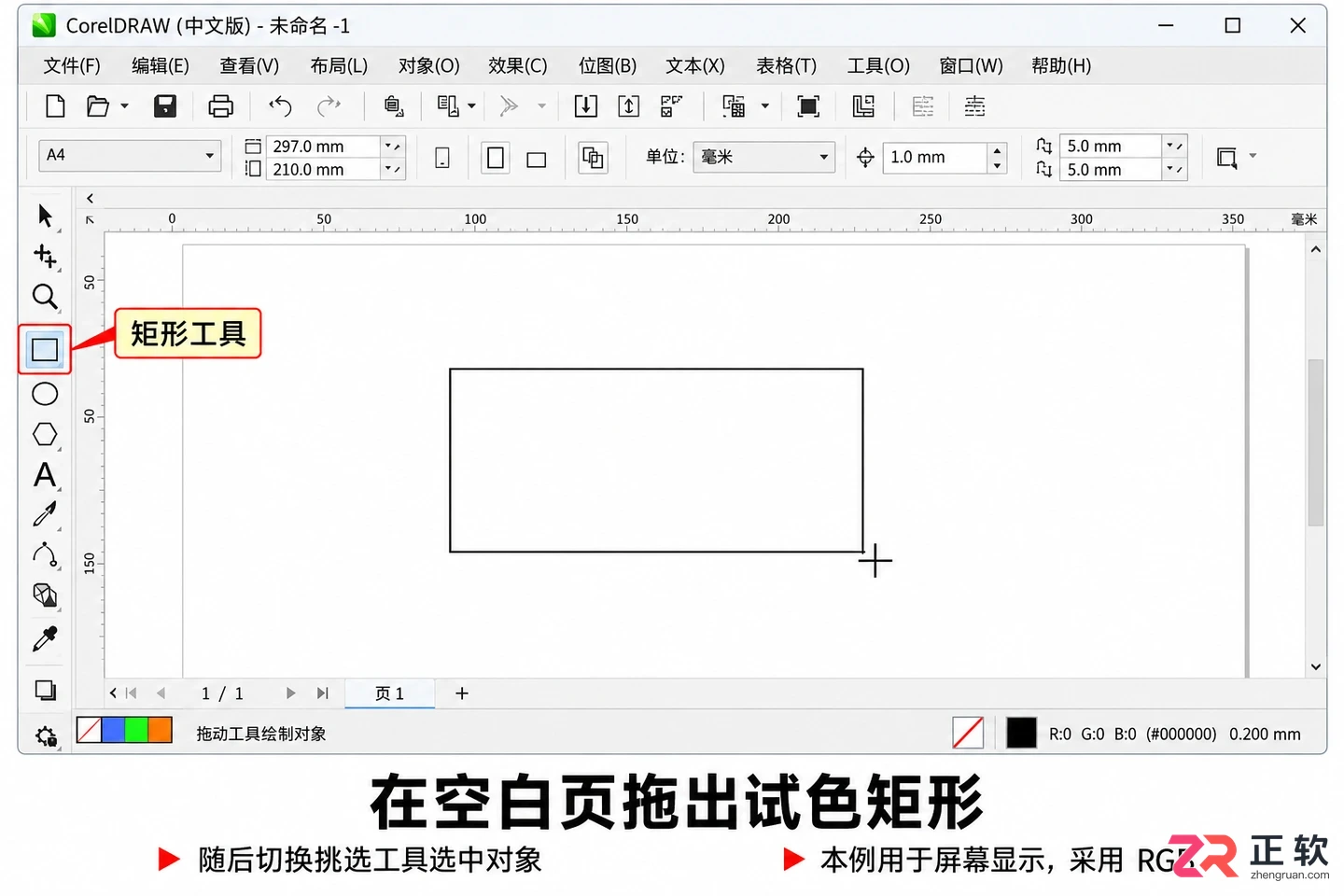The height and width of the screenshot is (896, 1344).
Task: Click the black outline color box in status bar
Action: pos(1021,734)
